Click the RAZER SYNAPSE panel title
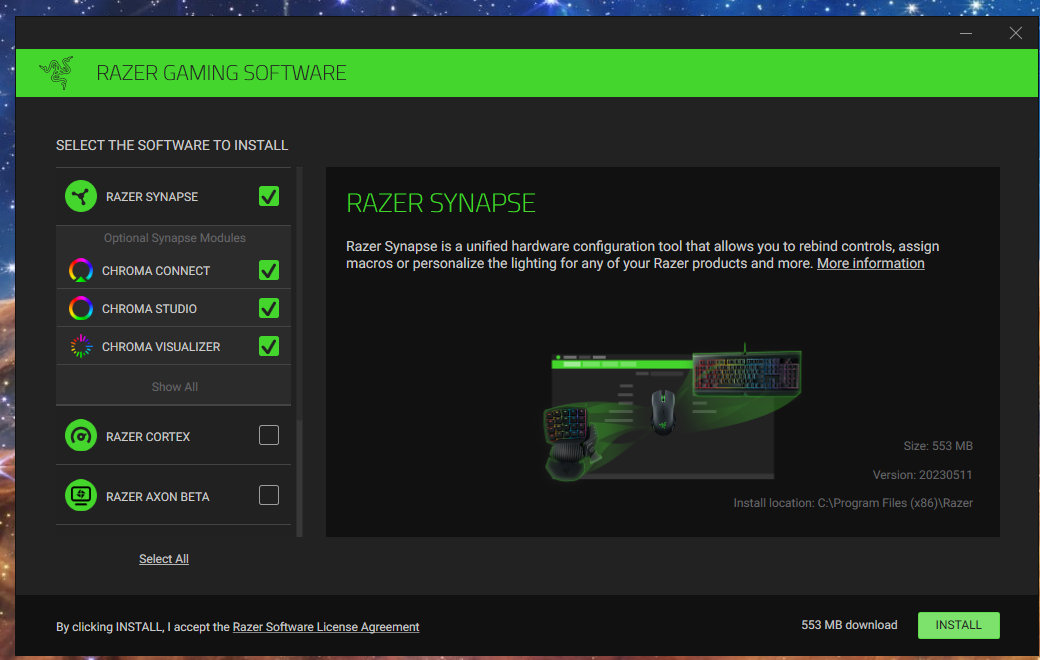 (x=440, y=203)
